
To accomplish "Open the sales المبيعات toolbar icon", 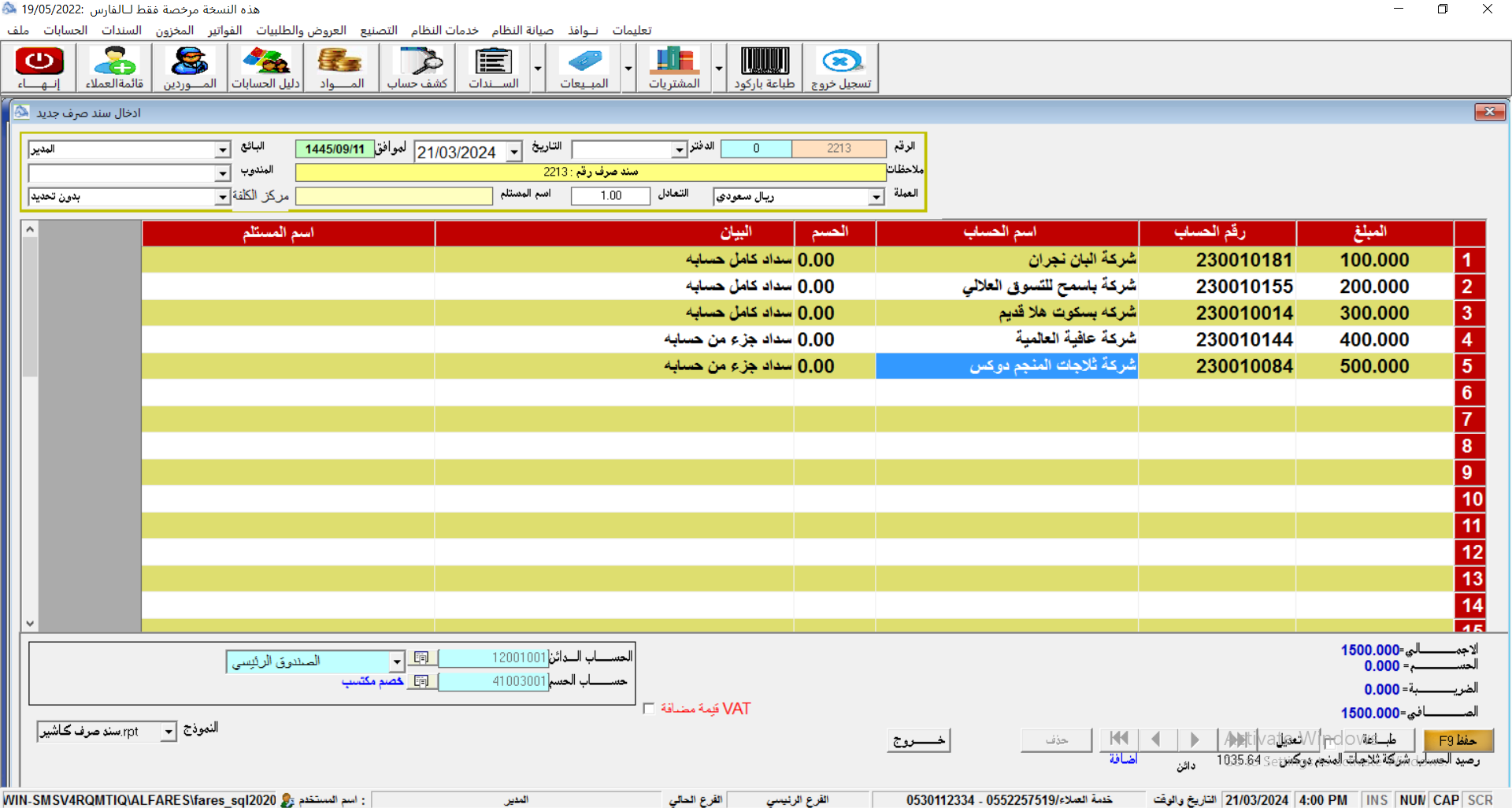I will click(584, 68).
